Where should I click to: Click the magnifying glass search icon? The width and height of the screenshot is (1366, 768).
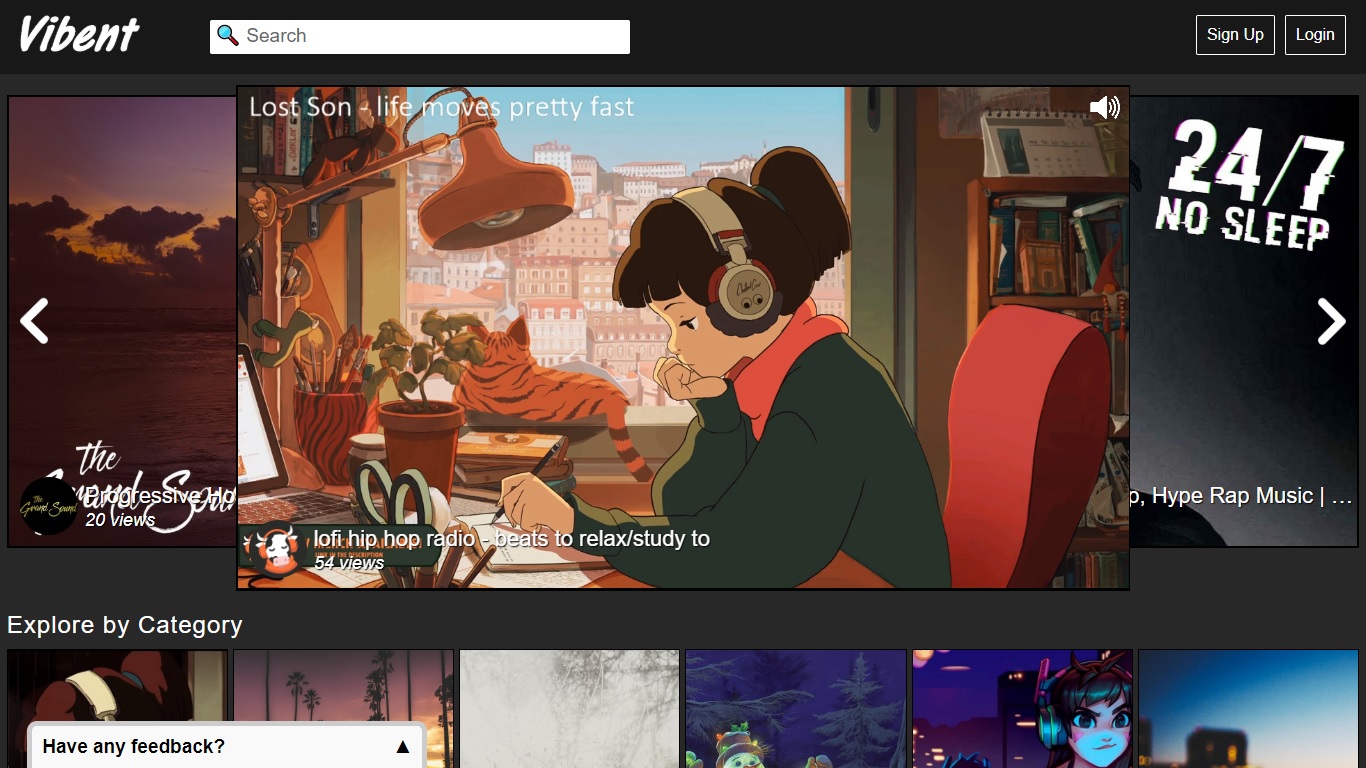pos(228,36)
